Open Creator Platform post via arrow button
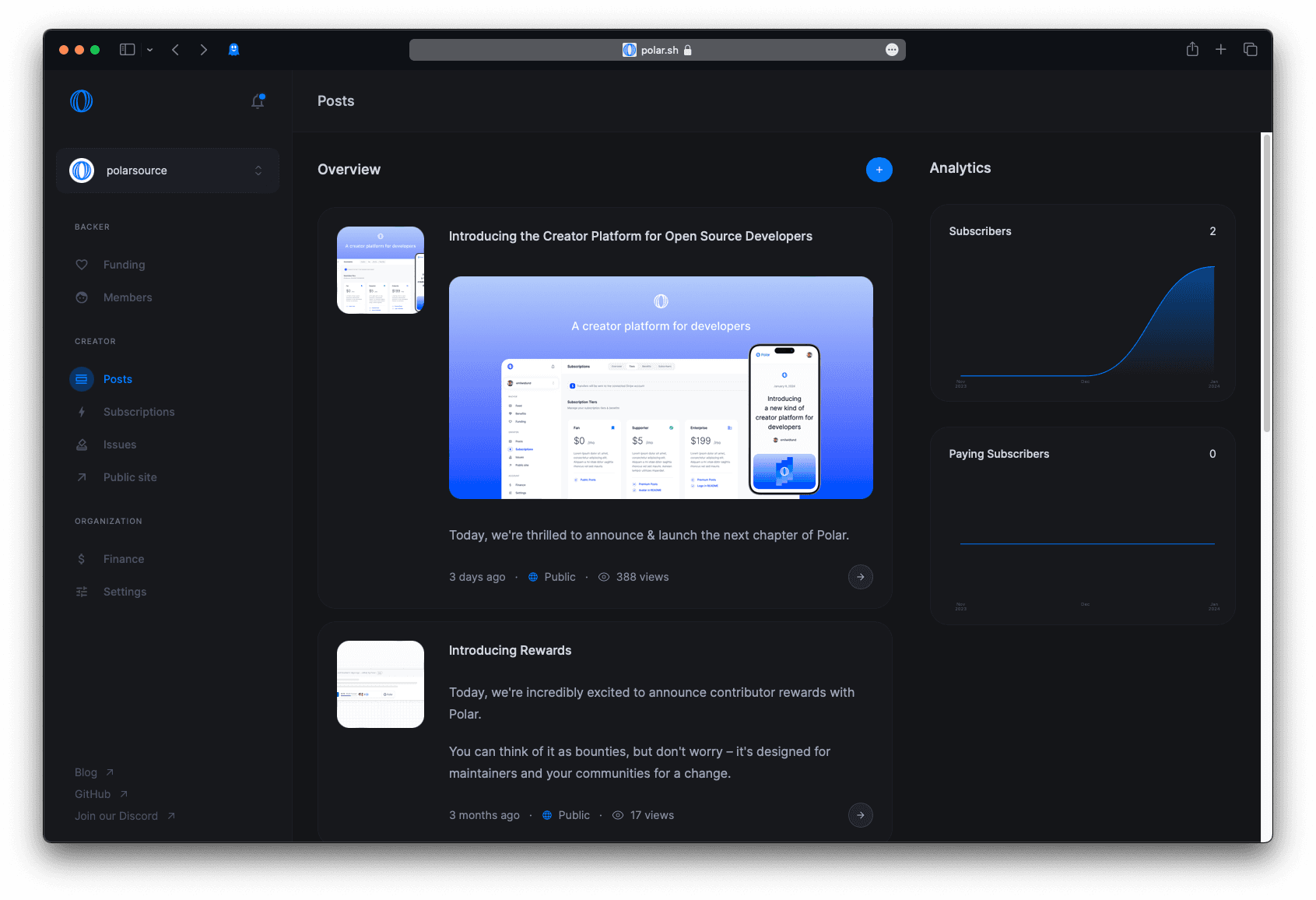 860,577
